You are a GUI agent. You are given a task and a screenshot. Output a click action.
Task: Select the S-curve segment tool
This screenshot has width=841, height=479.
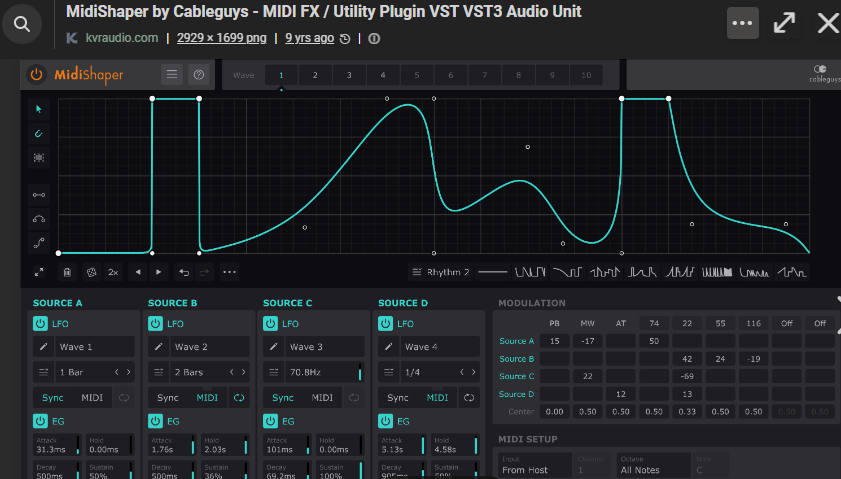(39, 243)
